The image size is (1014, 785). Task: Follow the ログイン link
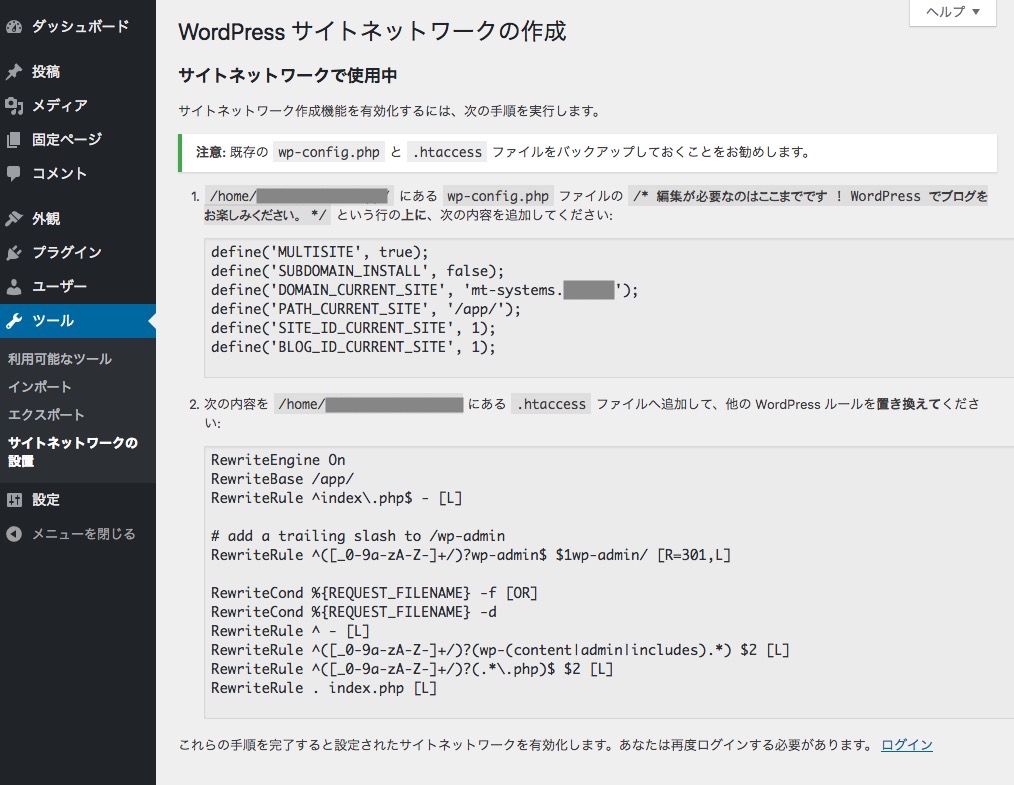907,745
